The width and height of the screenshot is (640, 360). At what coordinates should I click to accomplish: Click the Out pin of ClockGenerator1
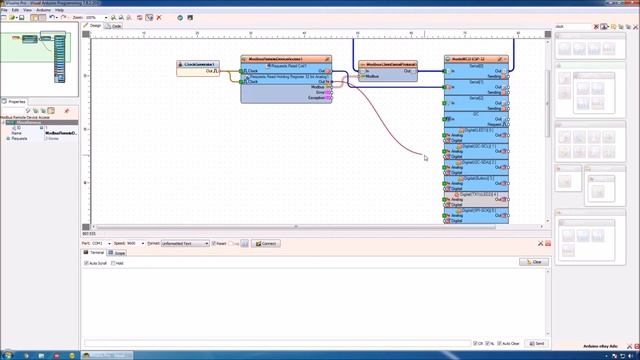(x=217, y=71)
